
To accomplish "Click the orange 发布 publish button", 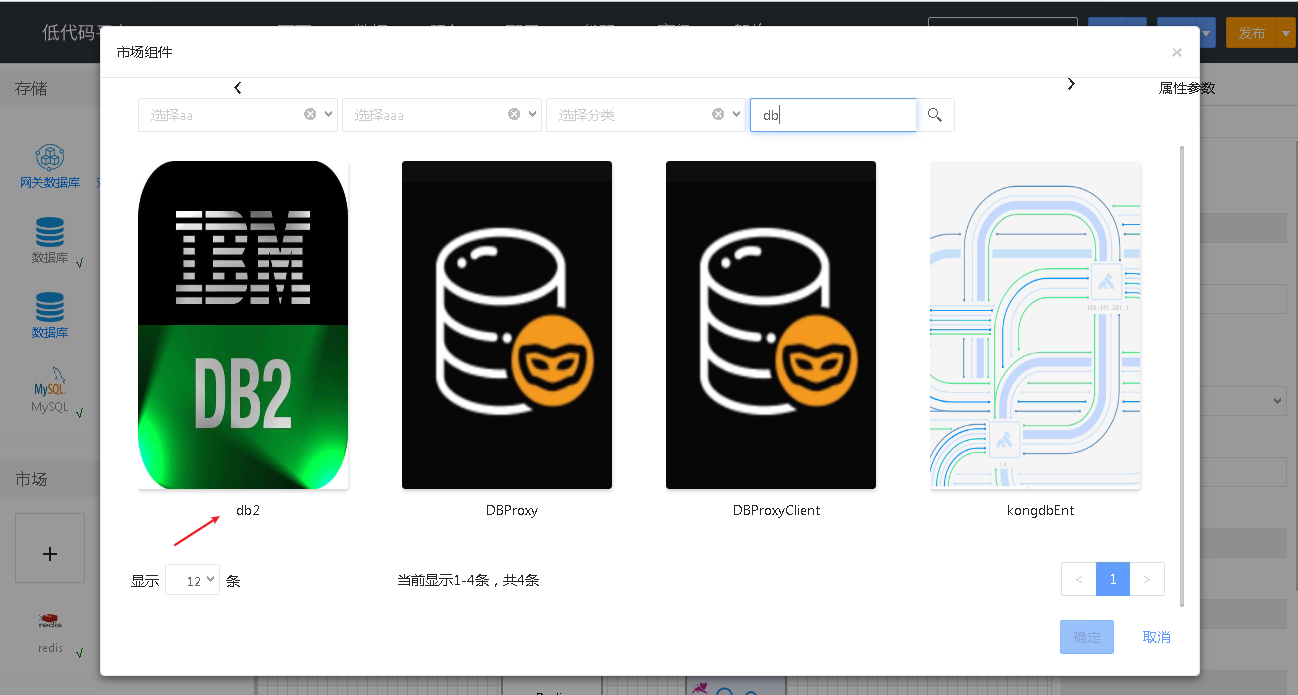I will pos(1252,33).
